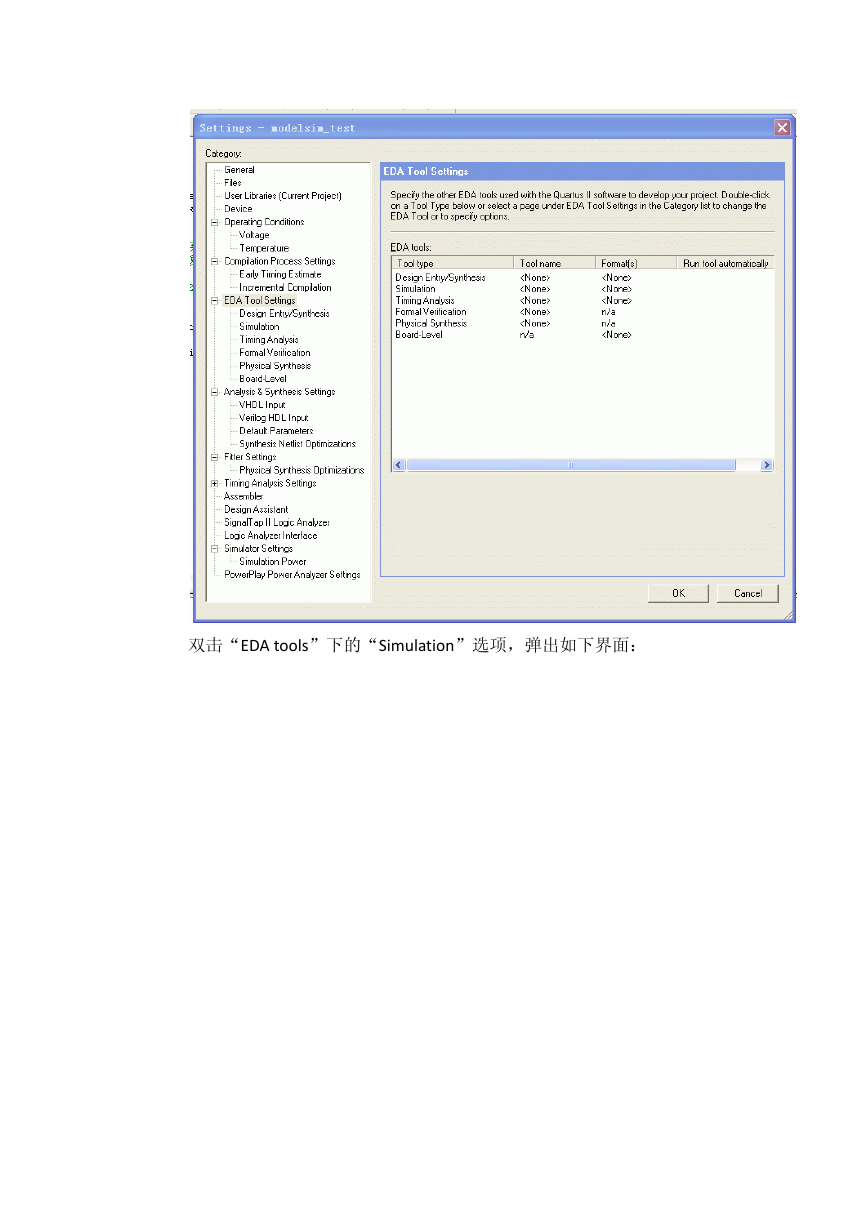The width and height of the screenshot is (868, 1228).
Task: Open Synthesis Netlist Optimizations page
Action: point(297,444)
